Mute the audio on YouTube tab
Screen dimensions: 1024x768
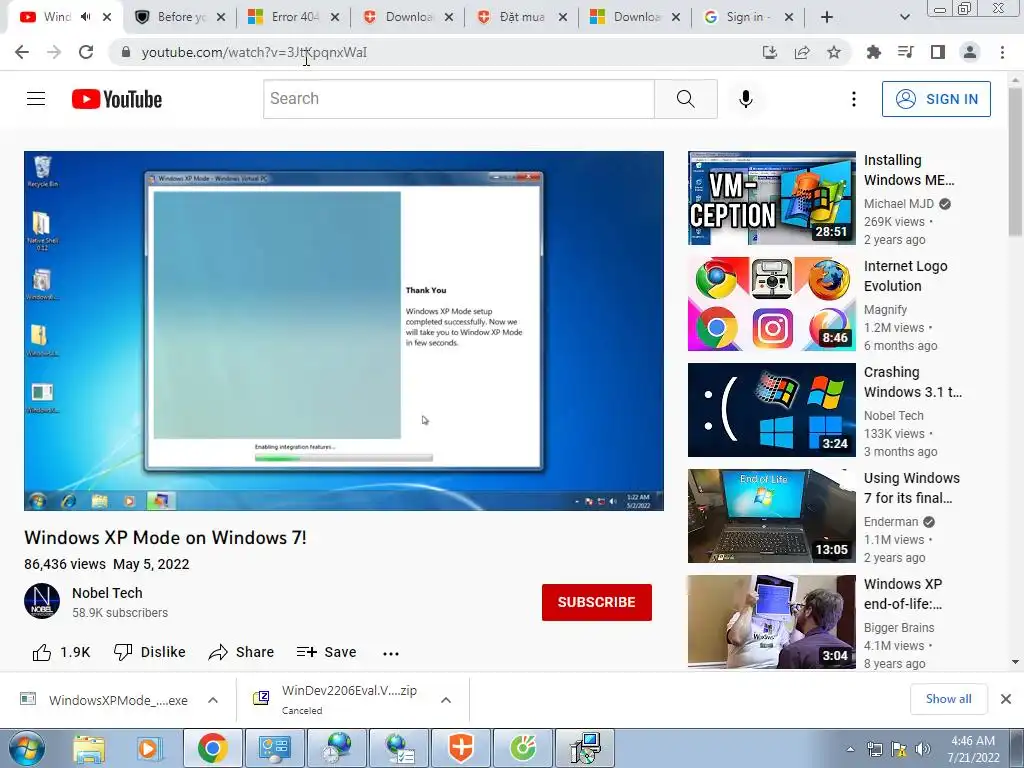coord(86,17)
